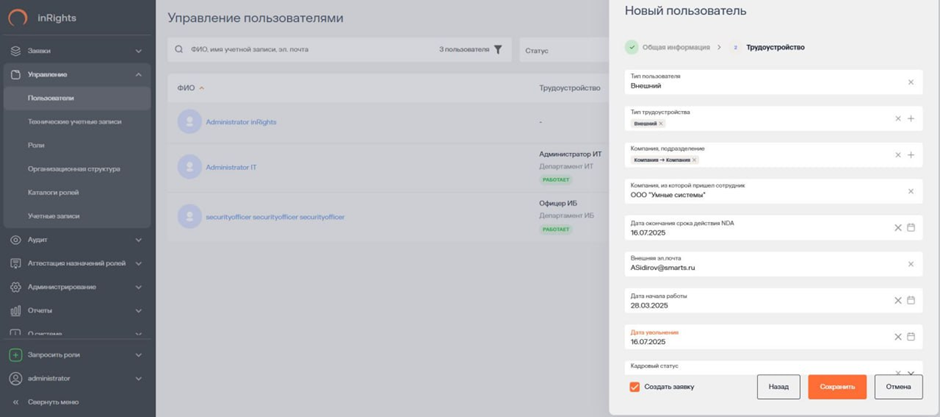Viewport: 940px width, 417px height.
Task: Open the user filter funnel icon
Action: pos(498,50)
